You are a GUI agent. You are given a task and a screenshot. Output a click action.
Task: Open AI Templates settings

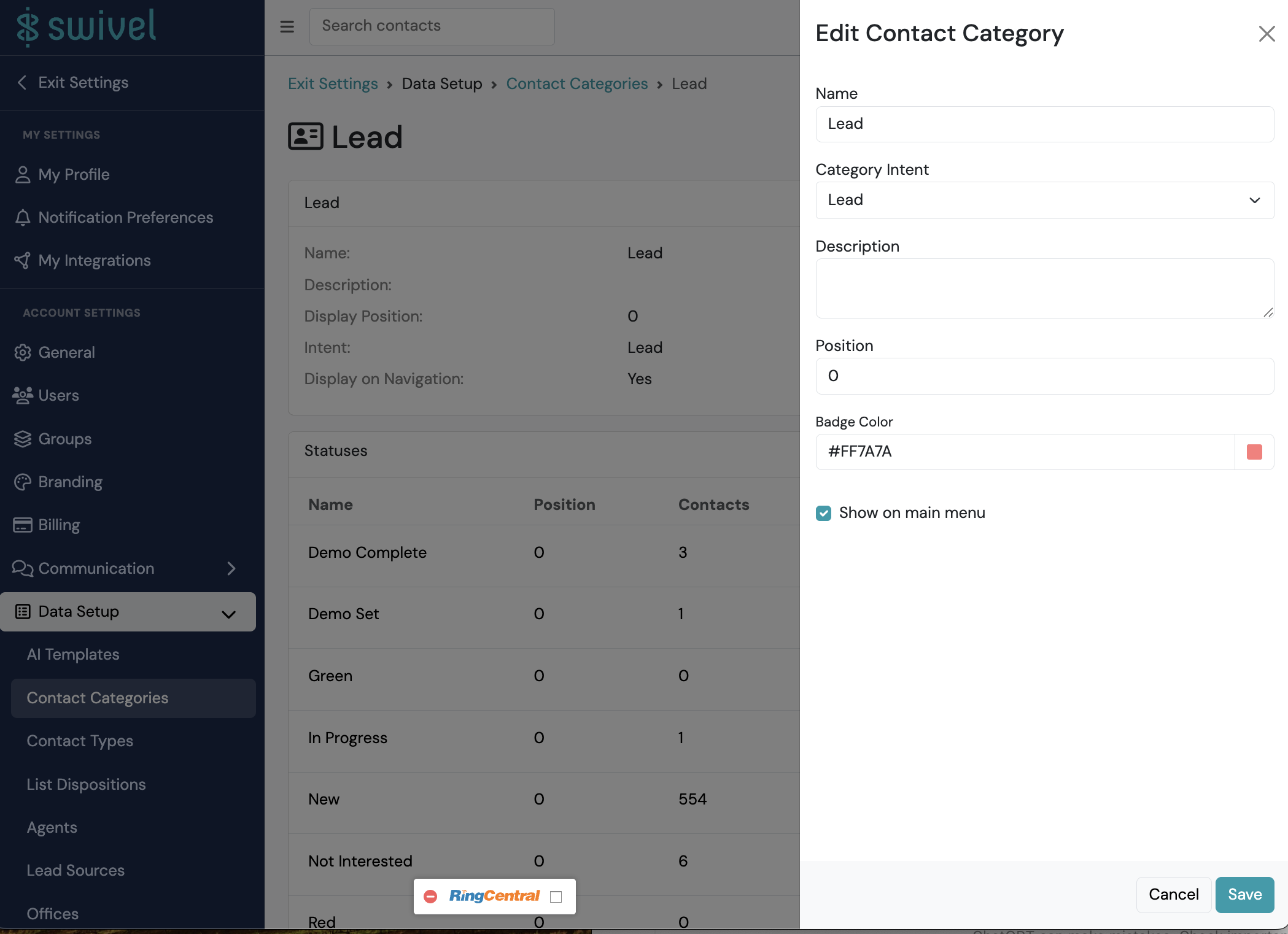[x=73, y=655]
